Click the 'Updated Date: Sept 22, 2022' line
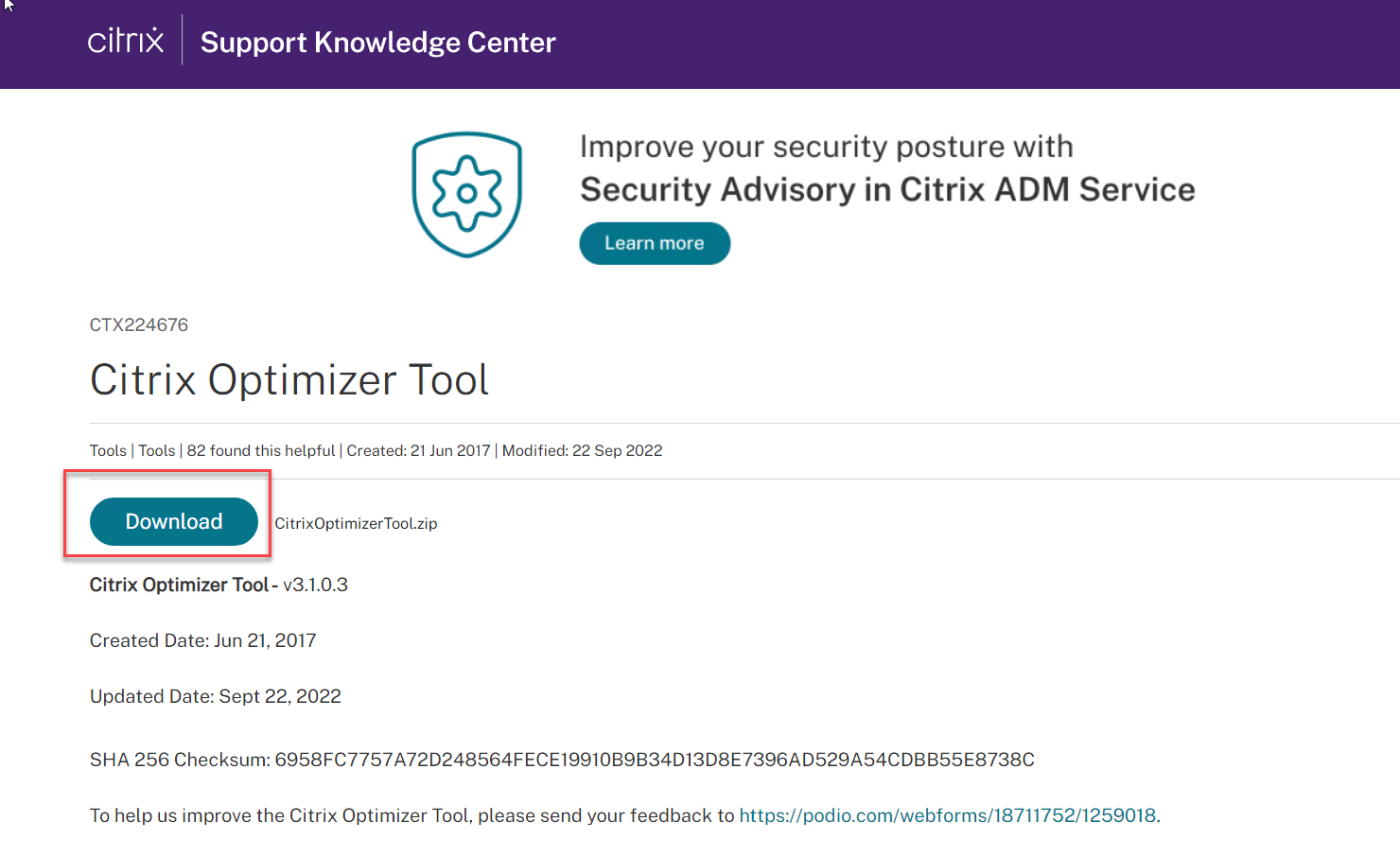The height and width of the screenshot is (857, 1400). tap(216, 696)
